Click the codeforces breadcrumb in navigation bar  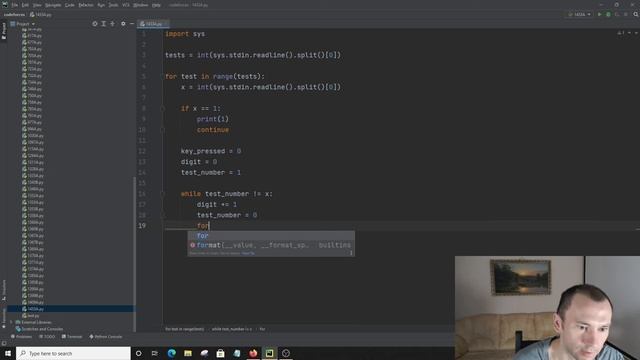point(14,15)
